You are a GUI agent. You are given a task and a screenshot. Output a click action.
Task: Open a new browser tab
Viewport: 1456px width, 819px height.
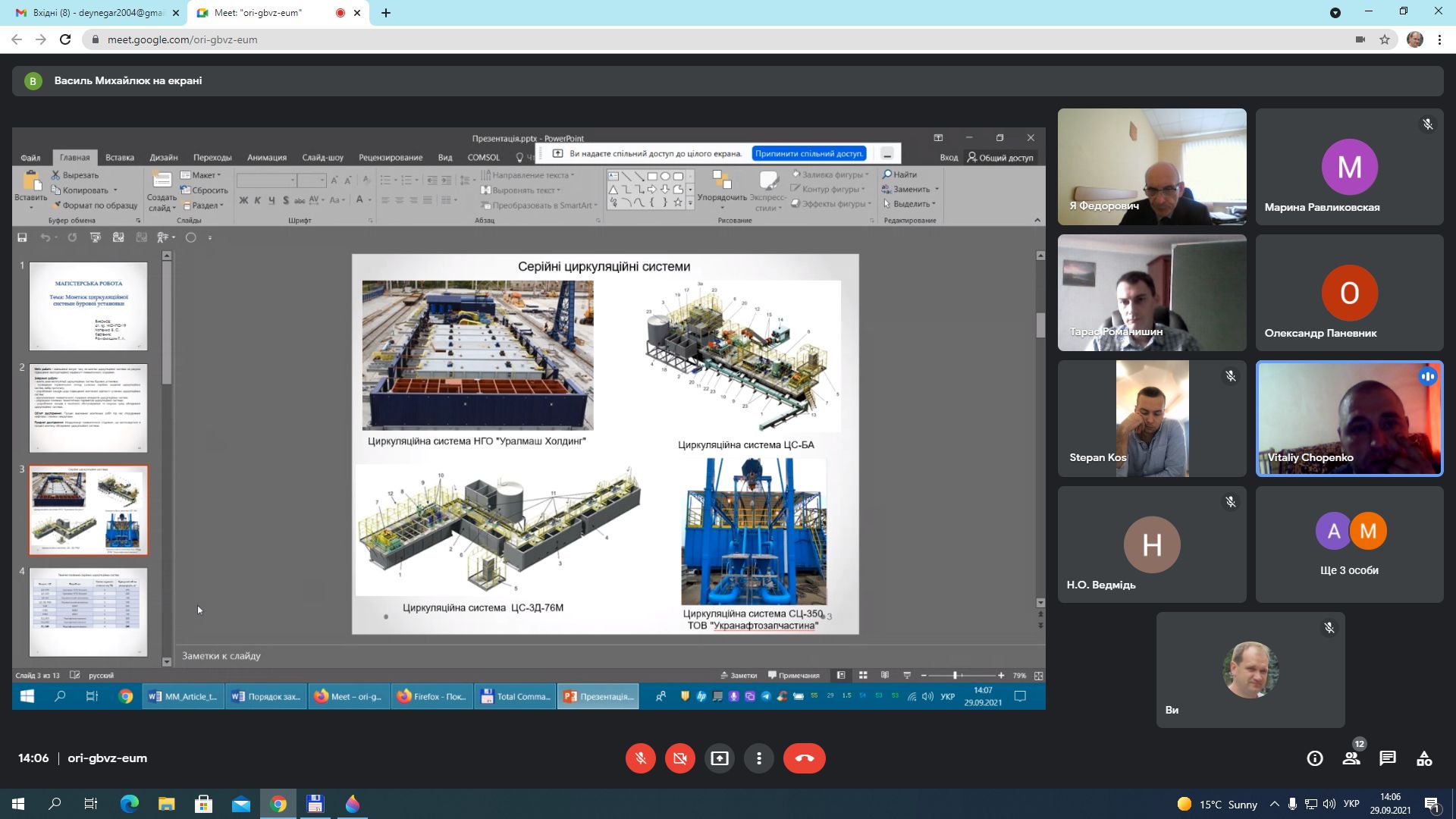[x=386, y=13]
